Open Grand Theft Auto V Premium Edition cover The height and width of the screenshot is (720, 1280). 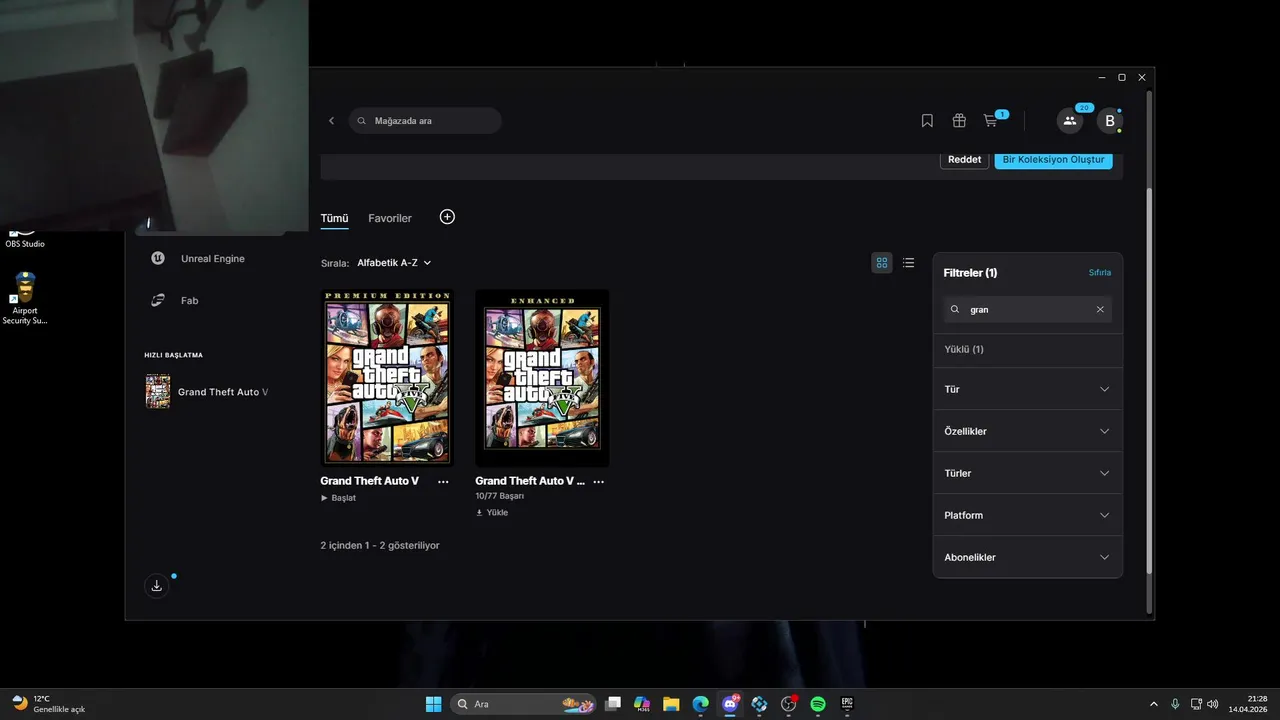pos(387,378)
